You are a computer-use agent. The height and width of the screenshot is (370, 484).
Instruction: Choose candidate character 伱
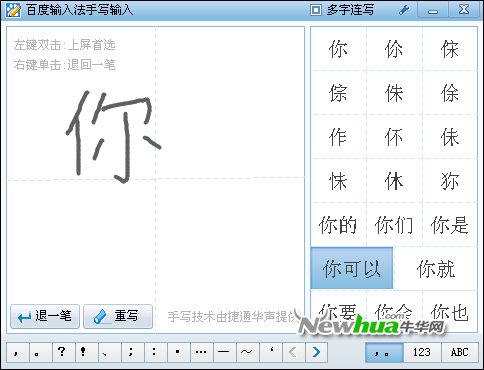tap(394, 49)
